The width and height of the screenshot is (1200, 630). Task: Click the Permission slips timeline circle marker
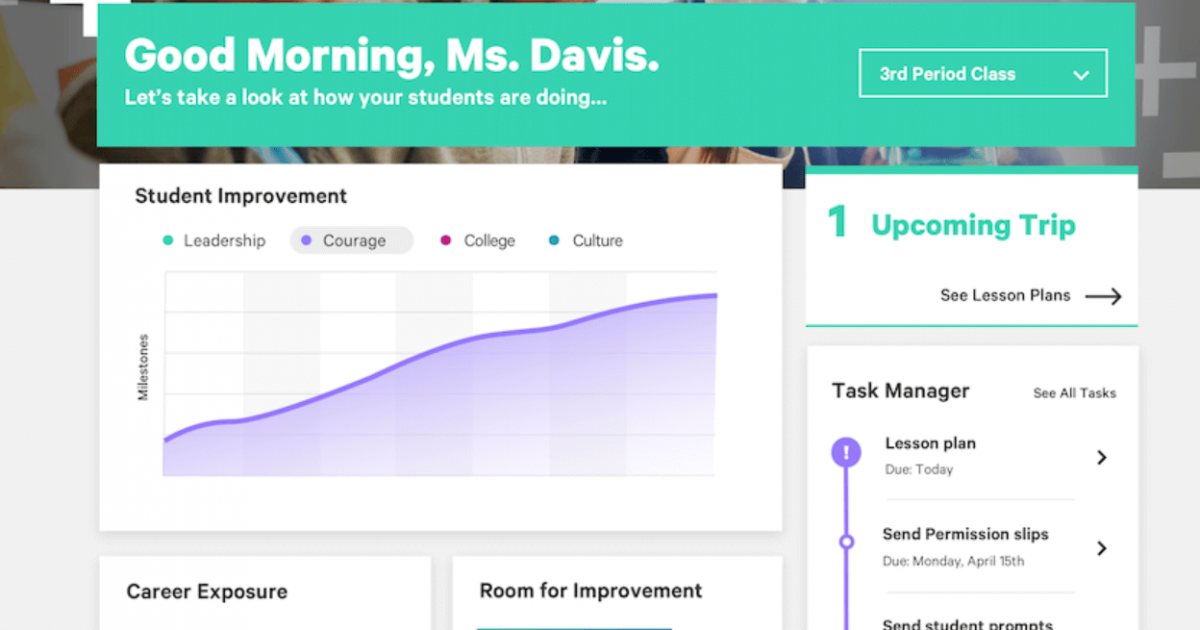846,542
